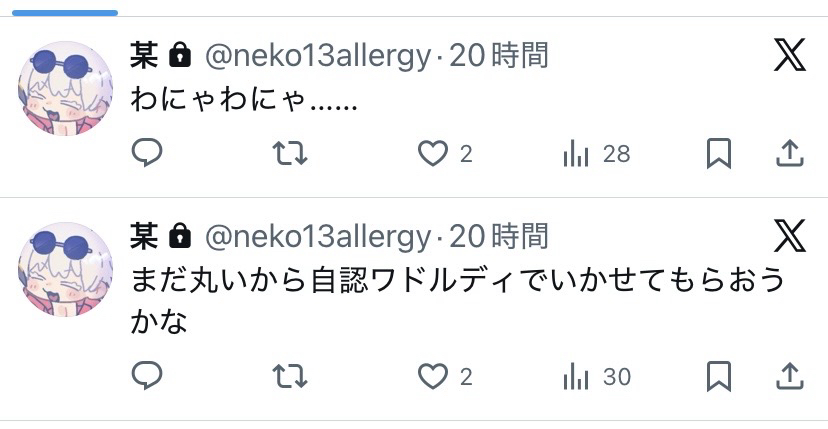Screen dimensions: 828x429
Task: Open profile avatar on second tweet
Action: tap(65, 268)
